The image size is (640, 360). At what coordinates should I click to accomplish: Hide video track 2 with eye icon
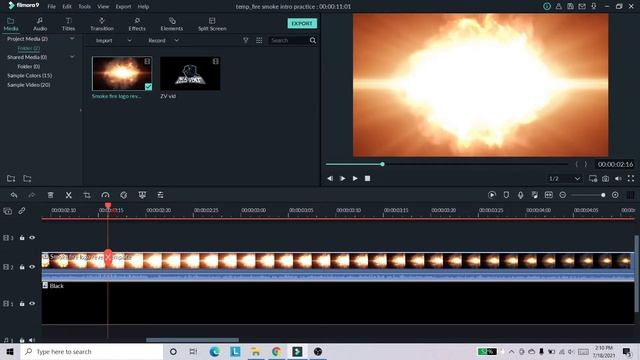(32, 267)
